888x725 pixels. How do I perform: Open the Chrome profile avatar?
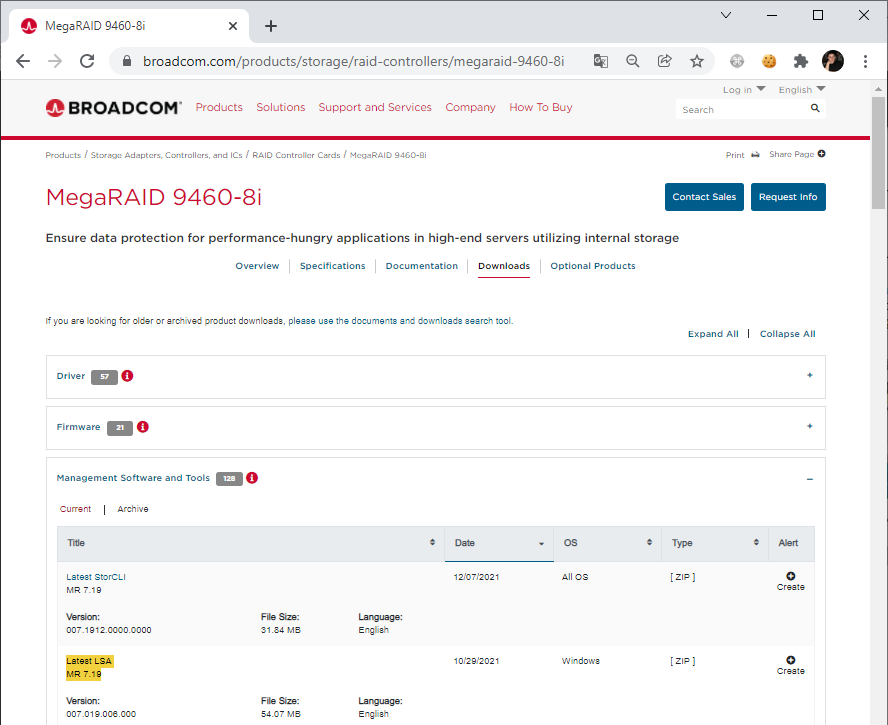coord(832,61)
